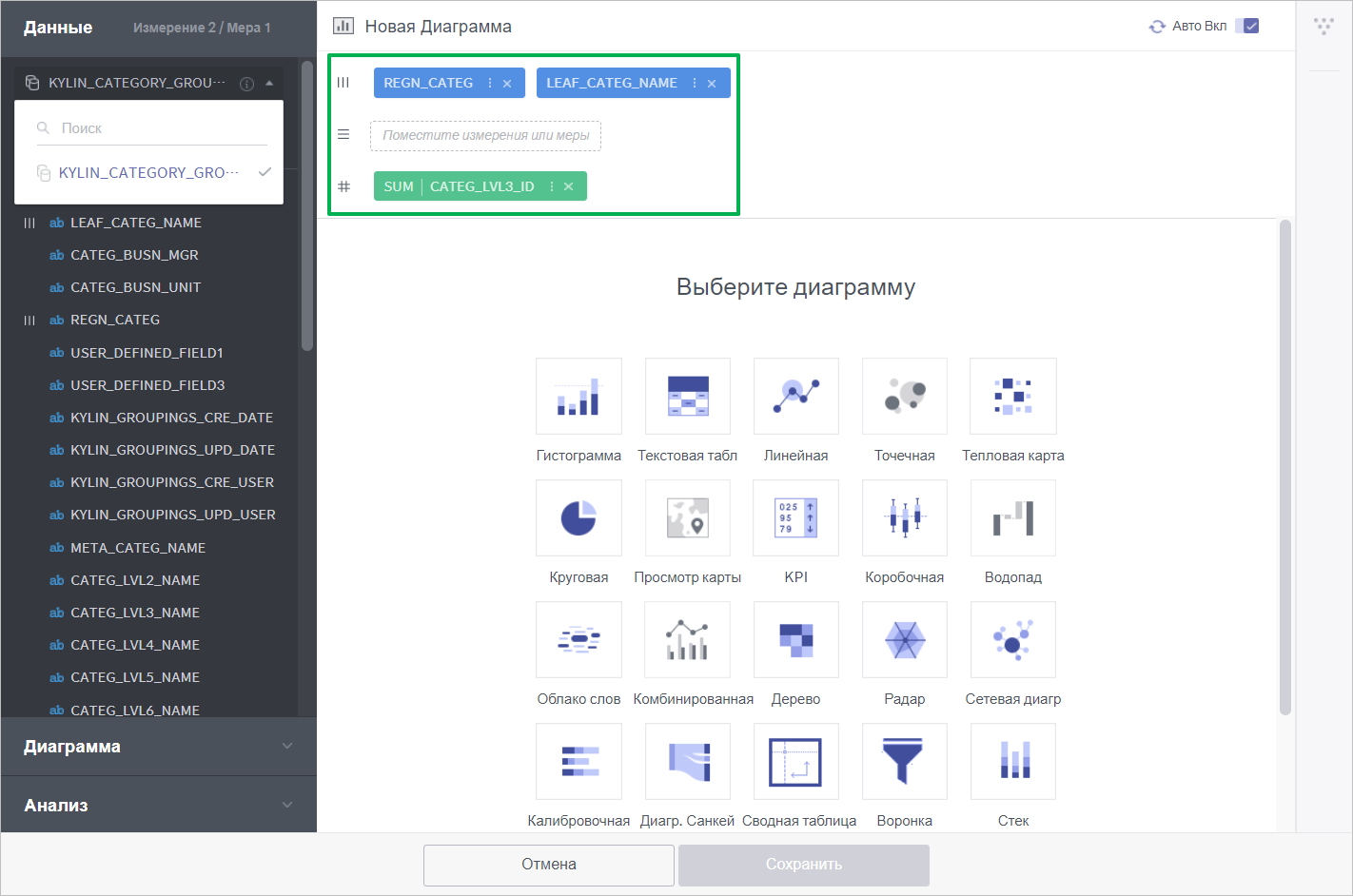Open the Измерение 2 / Мера 1 tab
This screenshot has height=896, width=1353.
[200, 28]
